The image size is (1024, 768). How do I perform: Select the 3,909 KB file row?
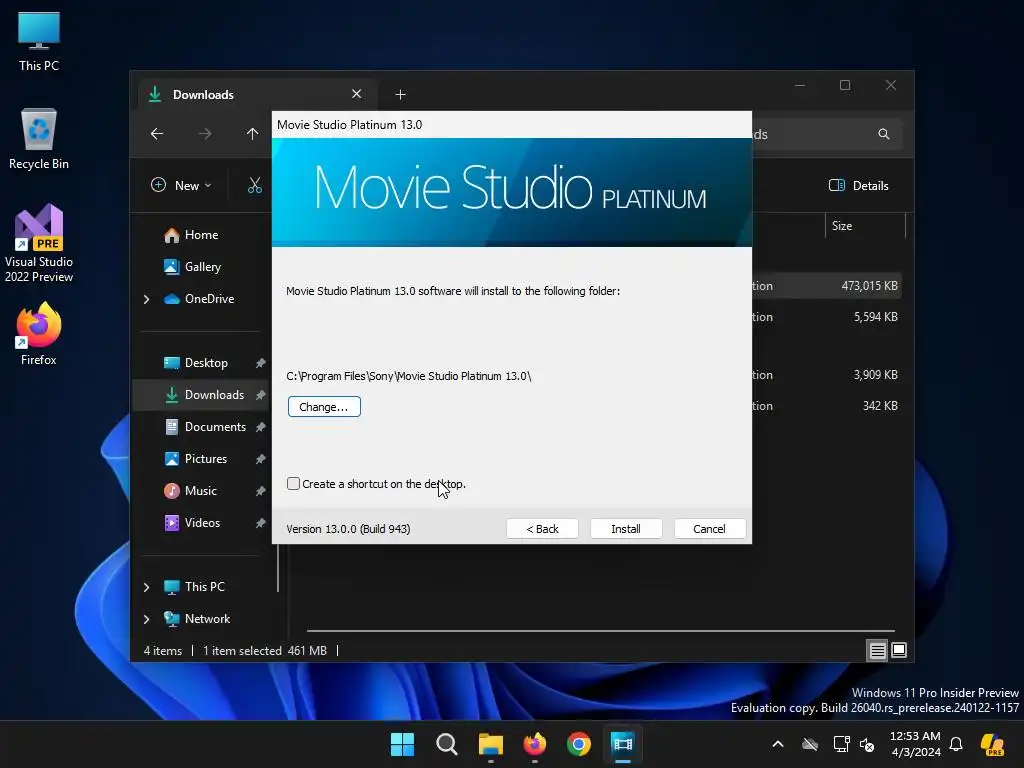(827, 375)
